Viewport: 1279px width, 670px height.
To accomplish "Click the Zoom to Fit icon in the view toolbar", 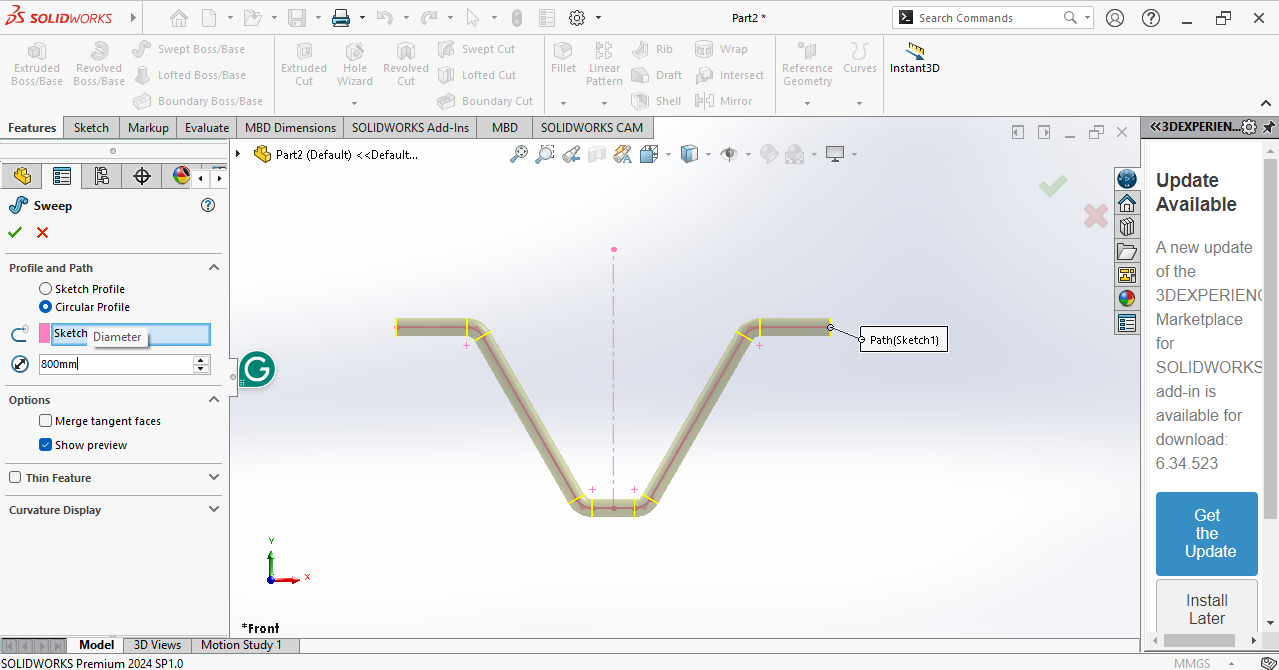I will click(x=519, y=154).
